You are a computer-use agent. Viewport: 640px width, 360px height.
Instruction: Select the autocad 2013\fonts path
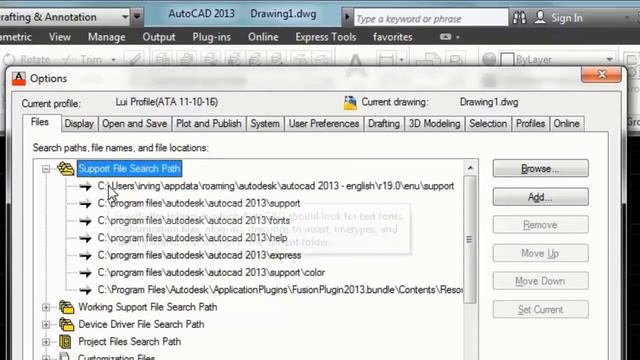194,221
